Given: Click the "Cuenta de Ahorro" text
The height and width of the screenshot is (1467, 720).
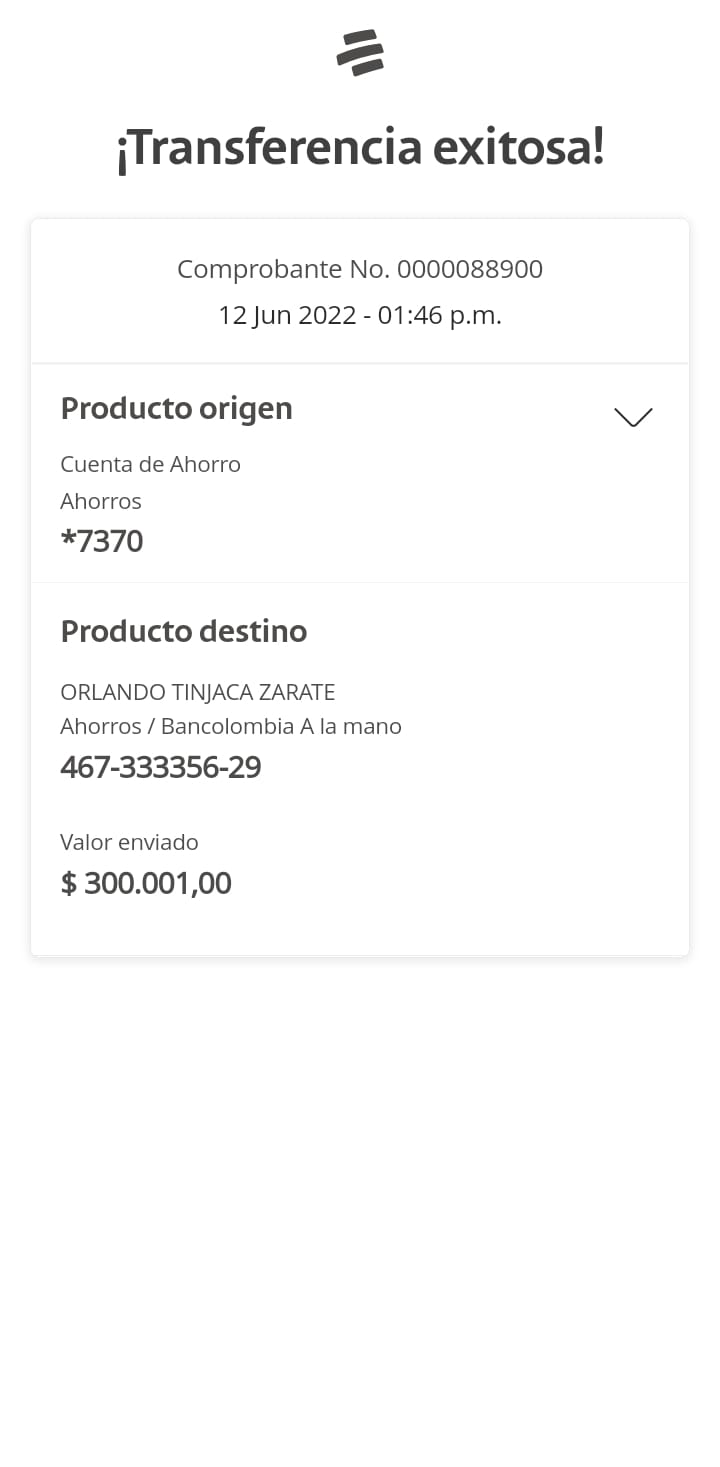Looking at the screenshot, I should 150,464.
